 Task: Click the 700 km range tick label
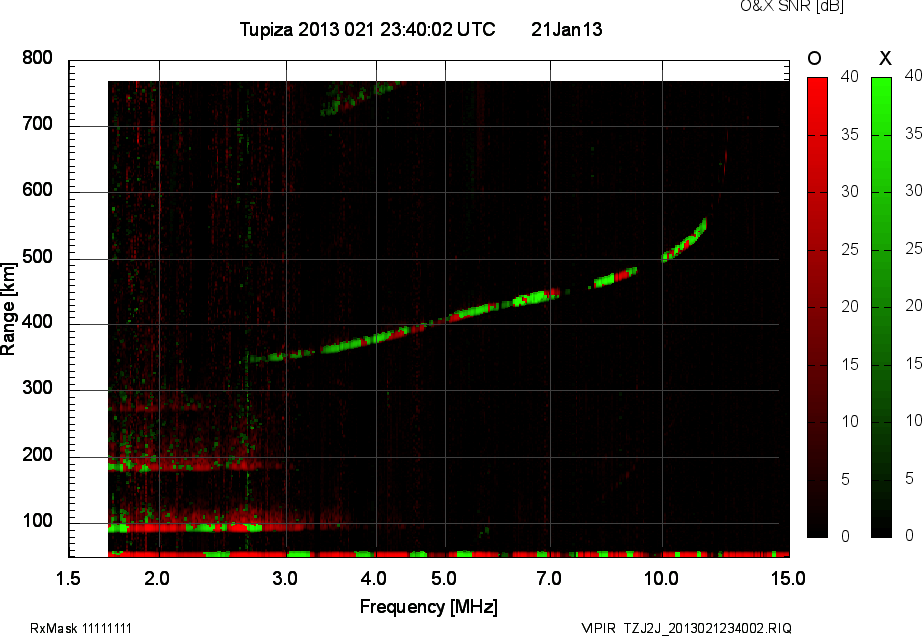38,123
